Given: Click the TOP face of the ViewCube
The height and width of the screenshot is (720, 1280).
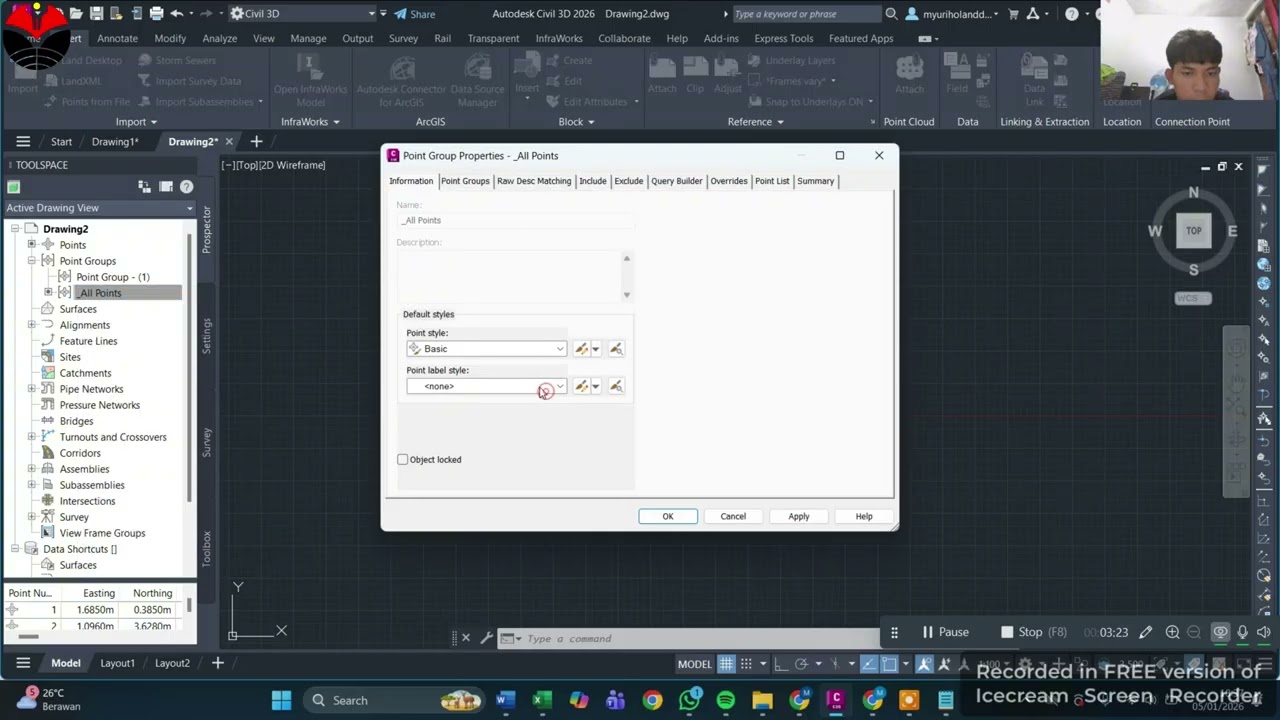Looking at the screenshot, I should pos(1194,231).
